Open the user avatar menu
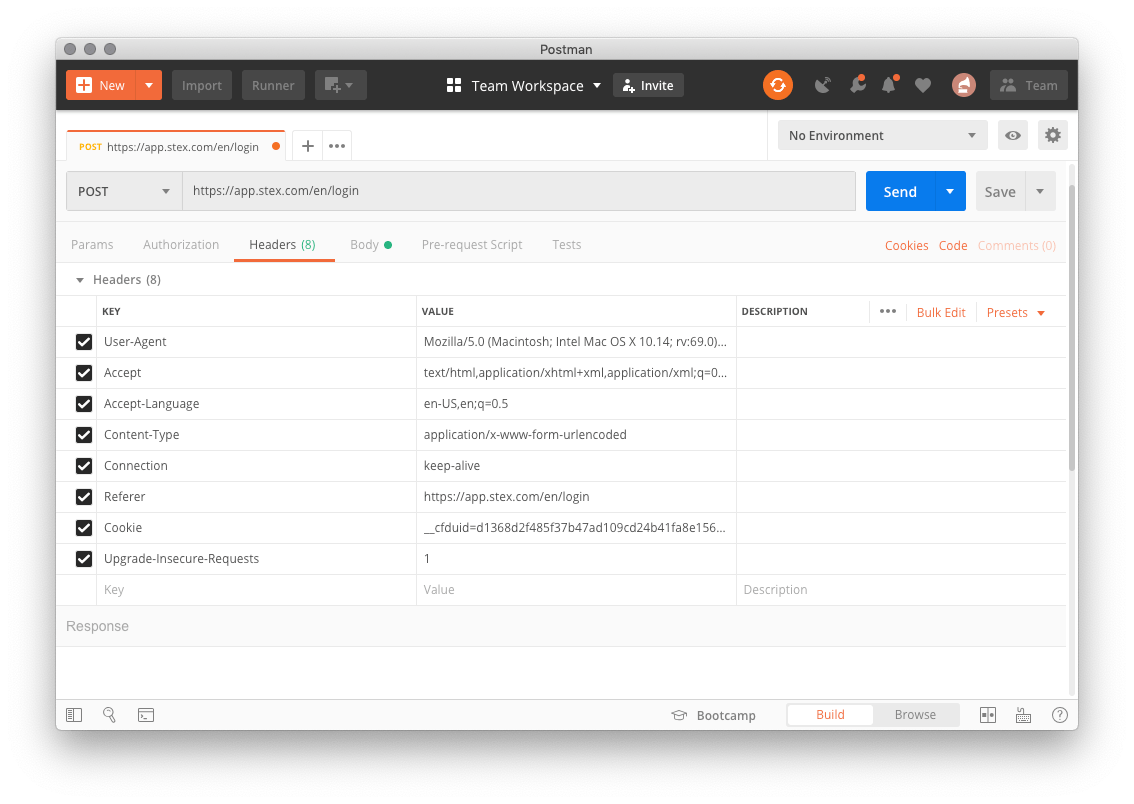 click(963, 85)
